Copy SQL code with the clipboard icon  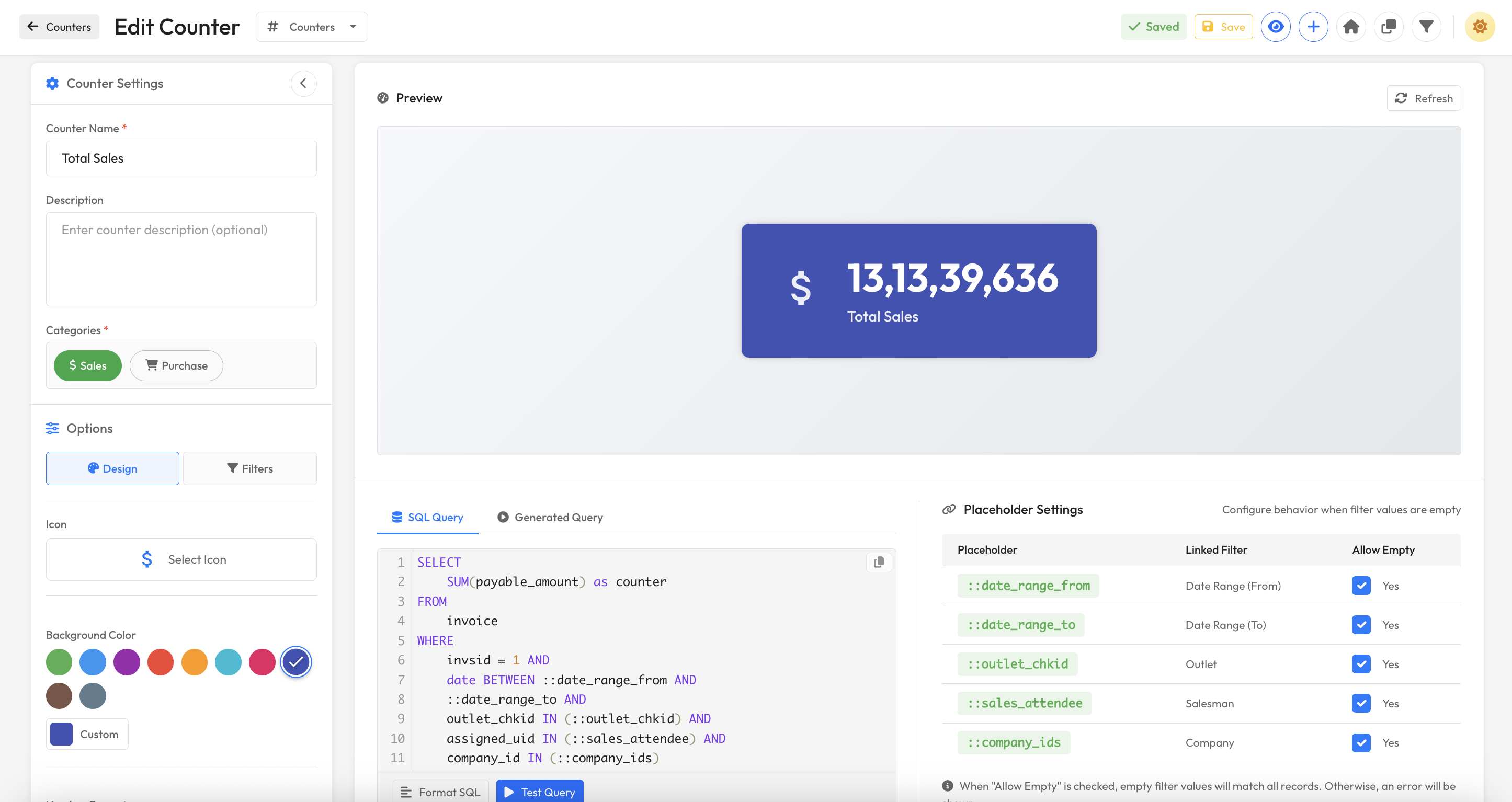(879, 562)
